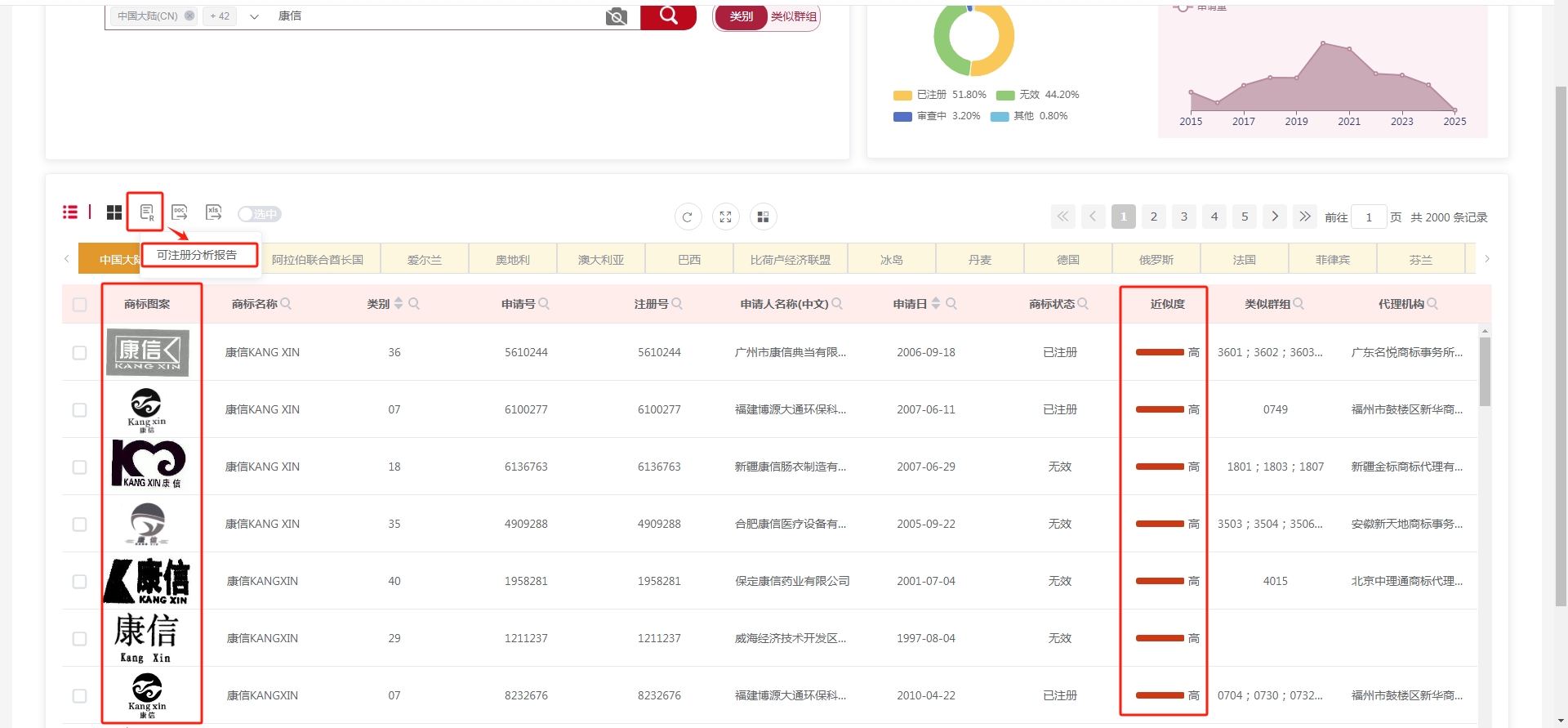
Task: Search within 申请号 column
Action: tap(544, 303)
